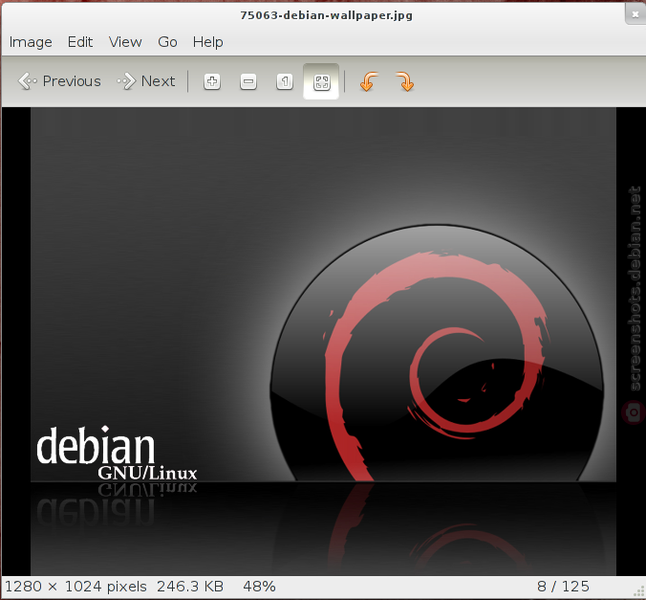The width and height of the screenshot is (646, 600).
Task: Open the View menu
Action: click(x=125, y=42)
